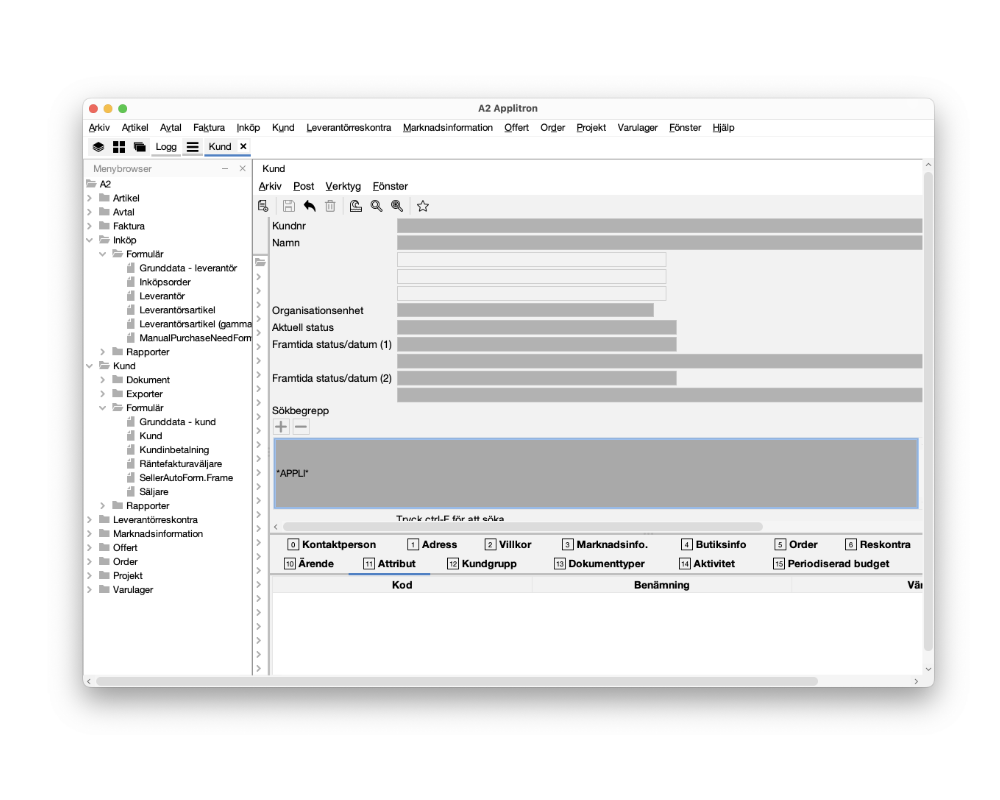Open the three-line hamburger menu icon
1000x800 pixels.
[x=193, y=147]
